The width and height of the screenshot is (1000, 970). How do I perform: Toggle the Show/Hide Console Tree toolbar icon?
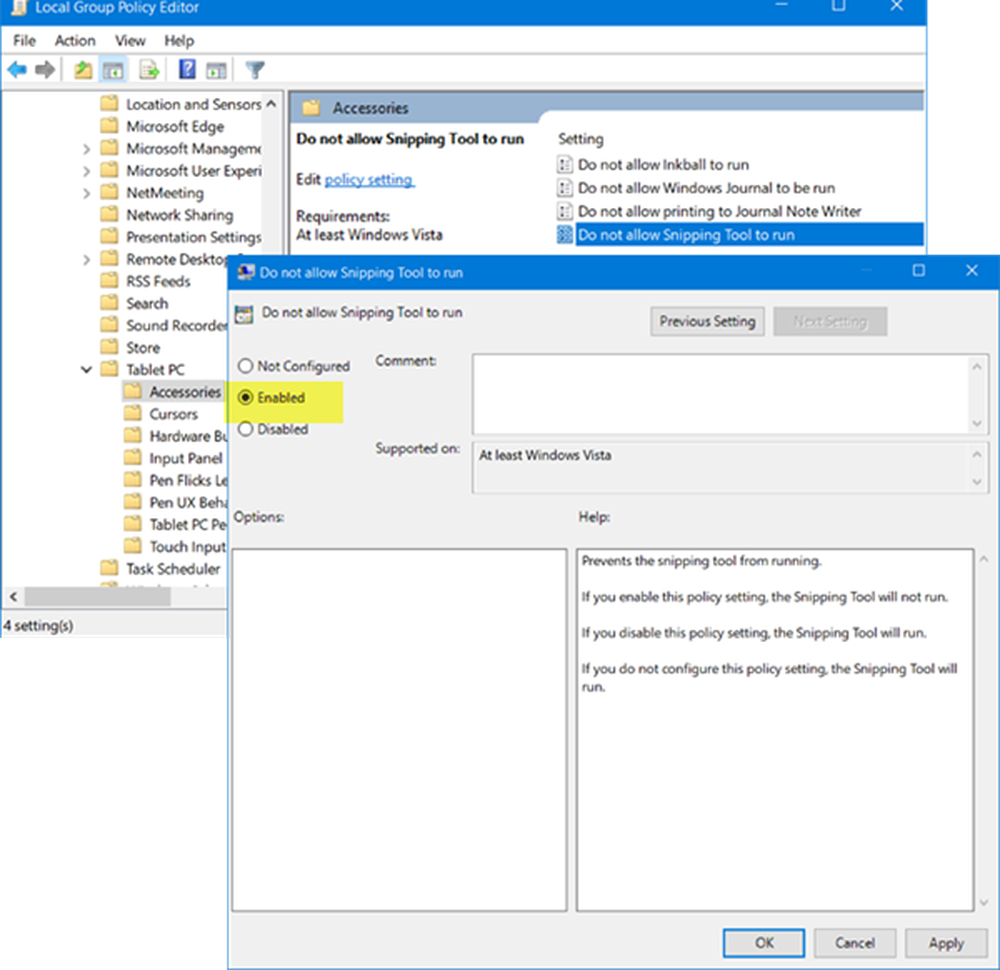113,70
